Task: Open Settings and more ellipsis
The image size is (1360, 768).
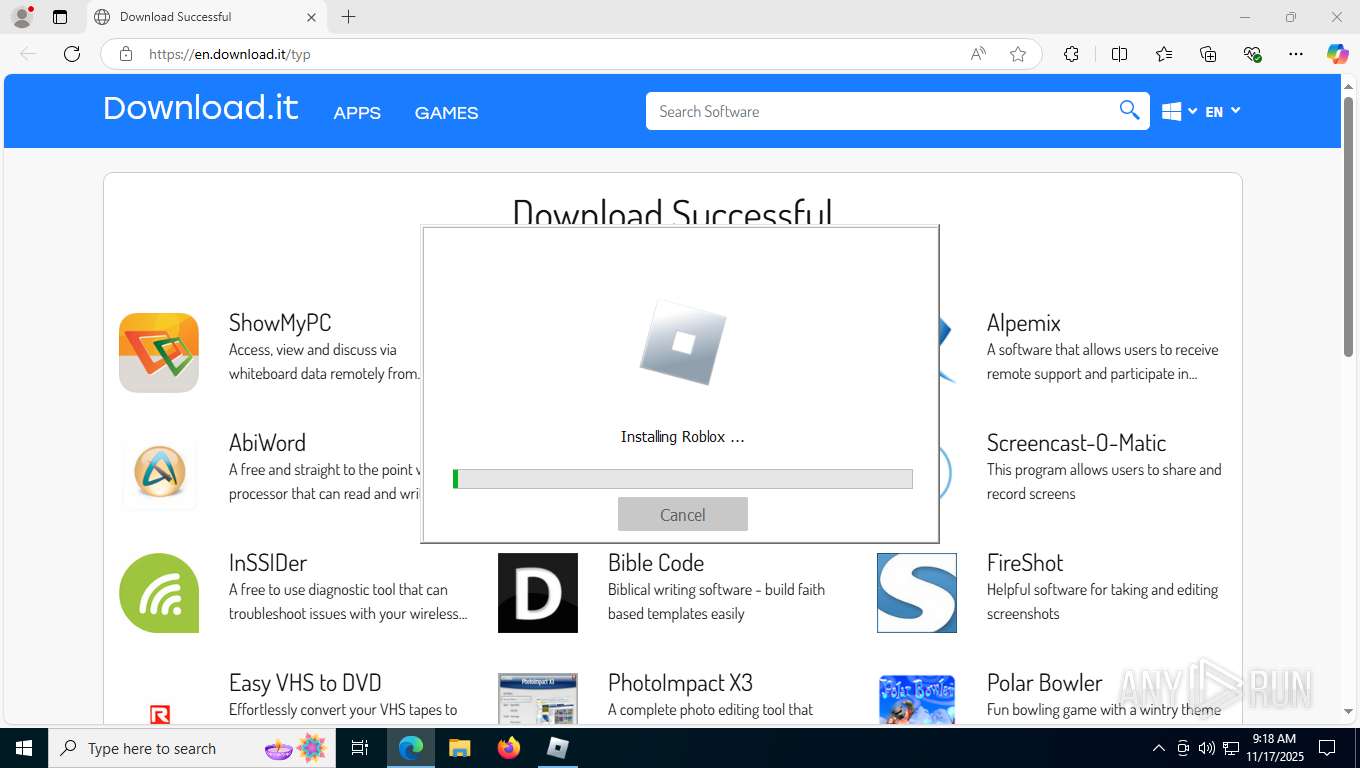Action: (1296, 54)
